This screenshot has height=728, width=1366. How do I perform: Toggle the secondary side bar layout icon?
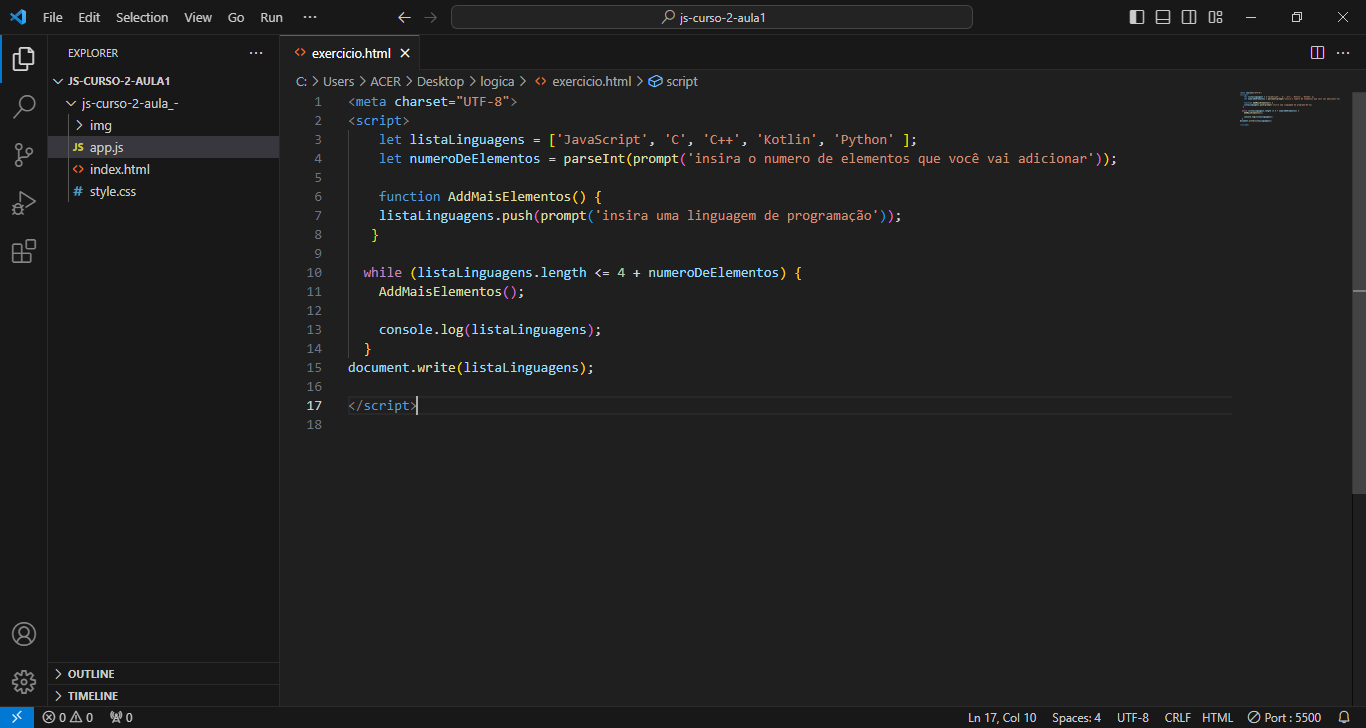pyautogui.click(x=1189, y=17)
